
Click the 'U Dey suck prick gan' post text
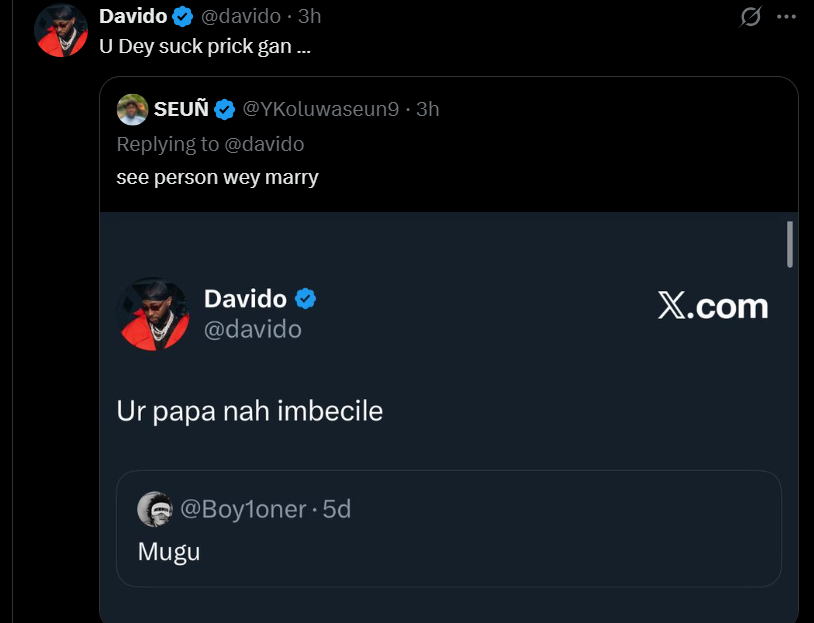(203, 47)
